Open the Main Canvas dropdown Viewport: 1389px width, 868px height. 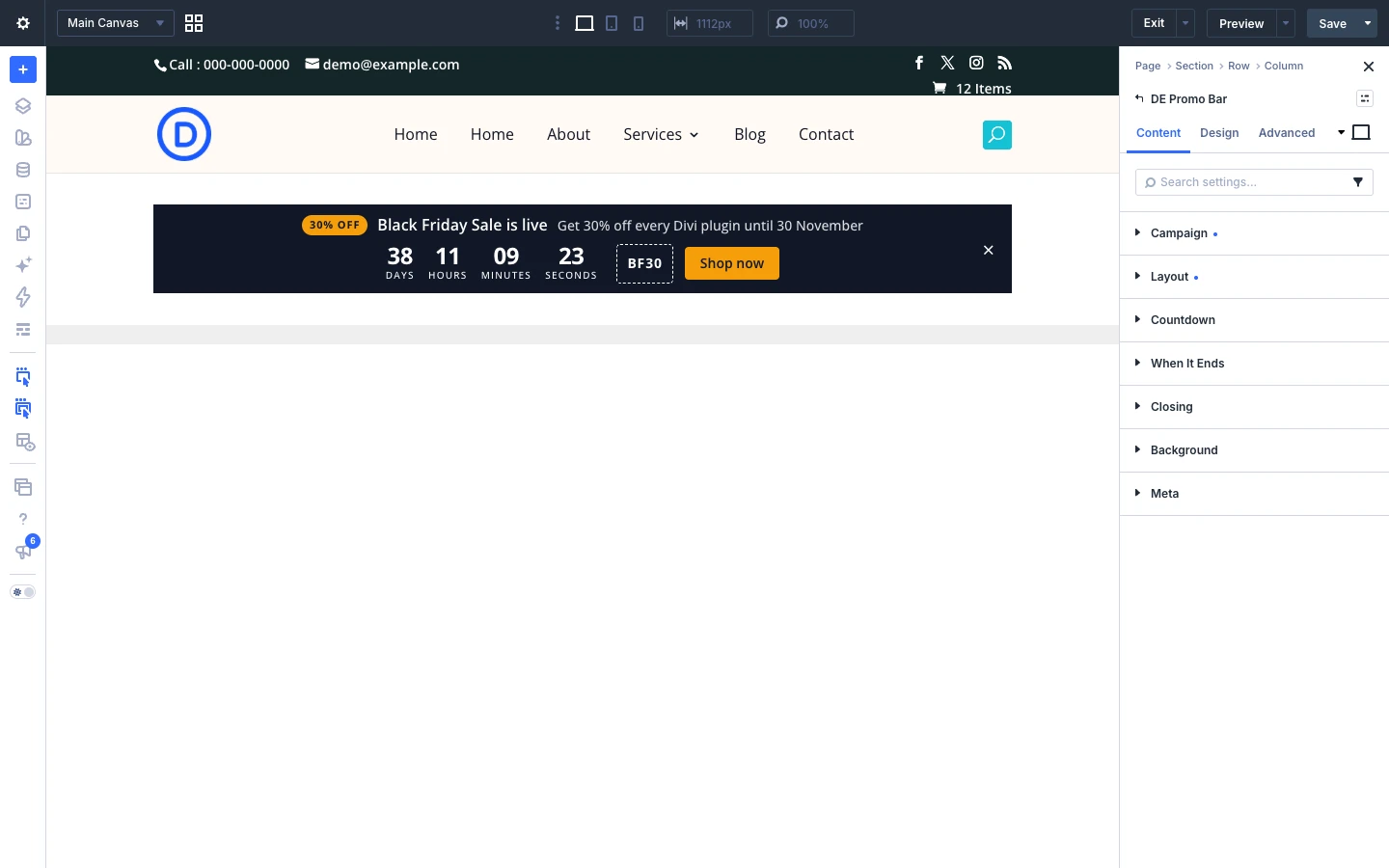(x=116, y=23)
